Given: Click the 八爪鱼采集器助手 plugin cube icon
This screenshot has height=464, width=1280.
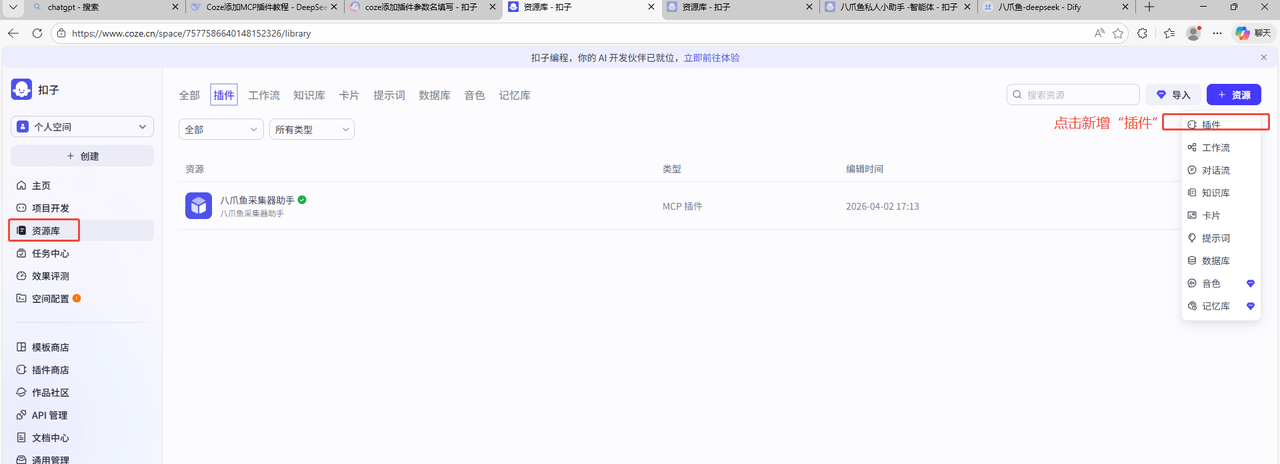Looking at the screenshot, I should pos(199,205).
